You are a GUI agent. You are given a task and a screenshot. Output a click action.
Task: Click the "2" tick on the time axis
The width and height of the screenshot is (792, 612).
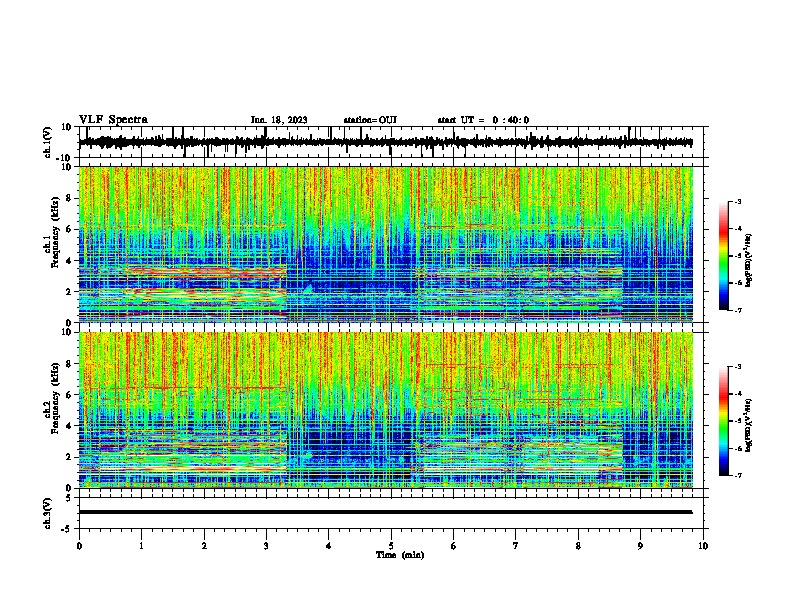pyautogui.click(x=204, y=546)
